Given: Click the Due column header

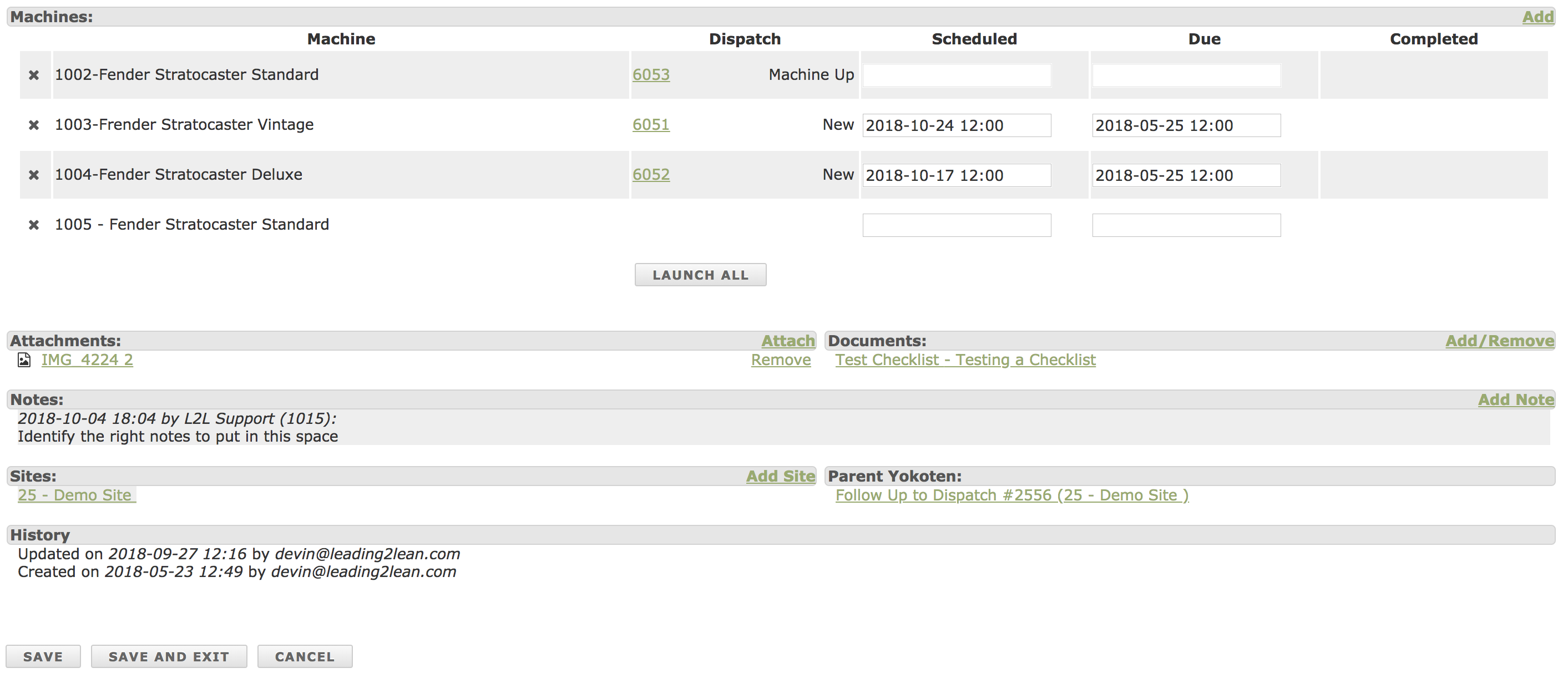Looking at the screenshot, I should click(x=1204, y=39).
